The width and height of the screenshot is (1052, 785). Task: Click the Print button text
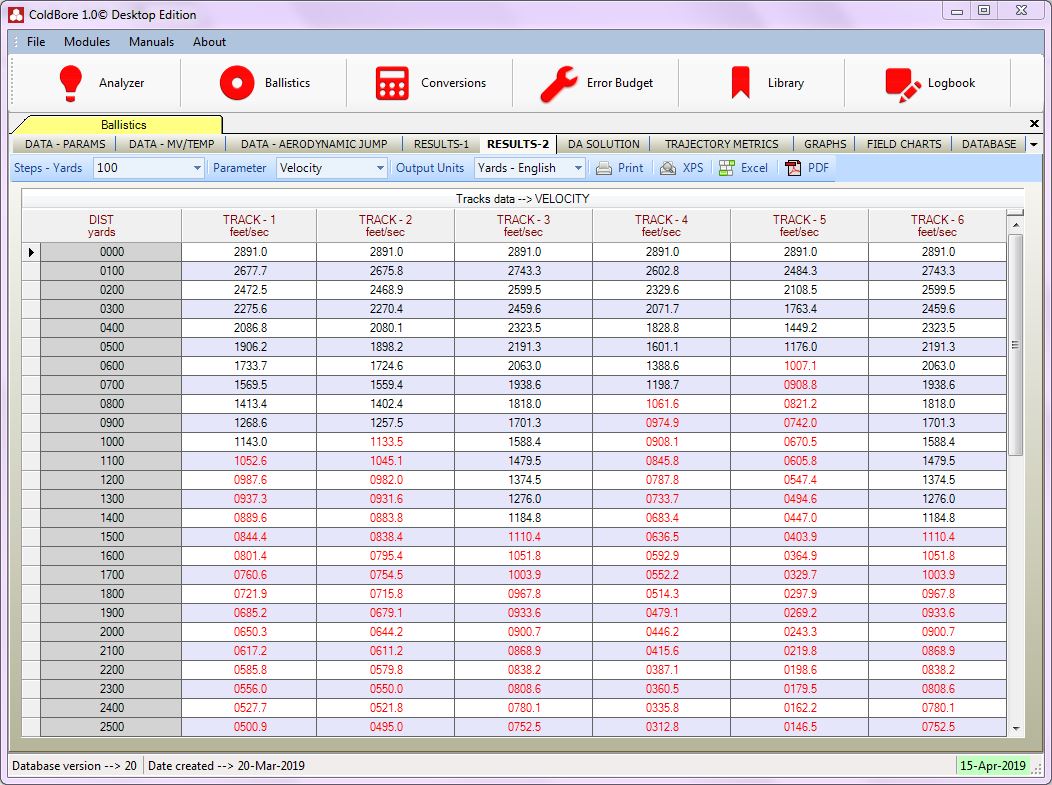click(x=631, y=168)
